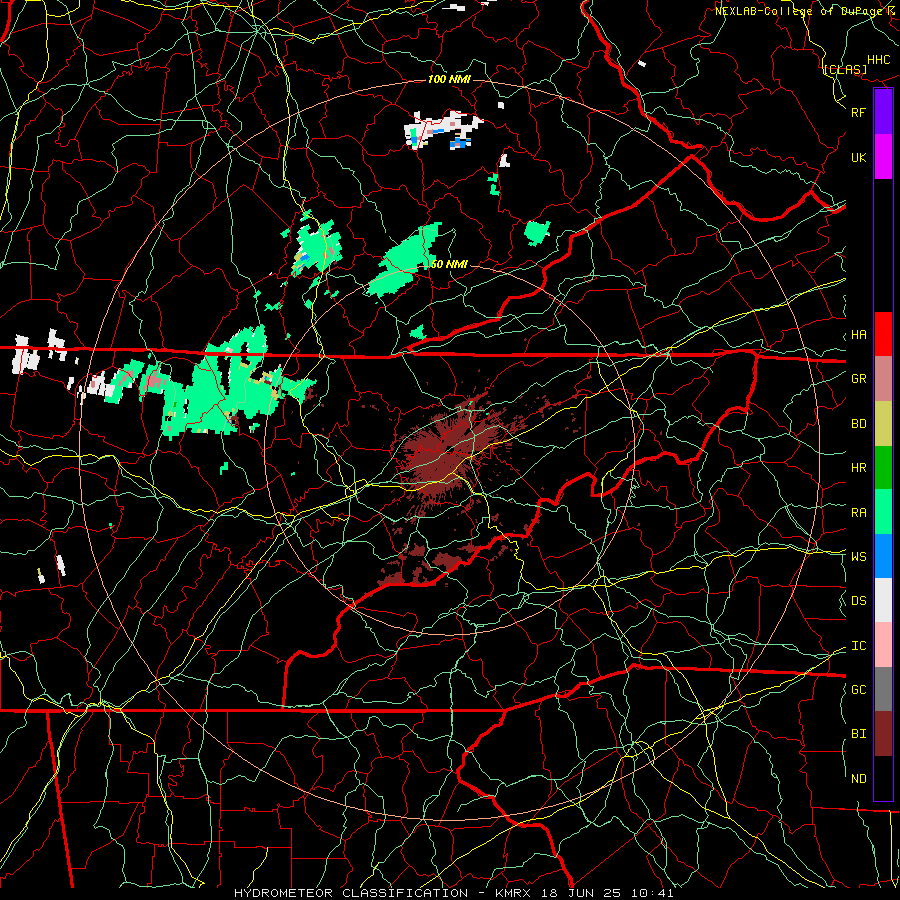Screen dimensions: 900x900
Task: Click the UK magenta legend swatch
Action: point(883,157)
